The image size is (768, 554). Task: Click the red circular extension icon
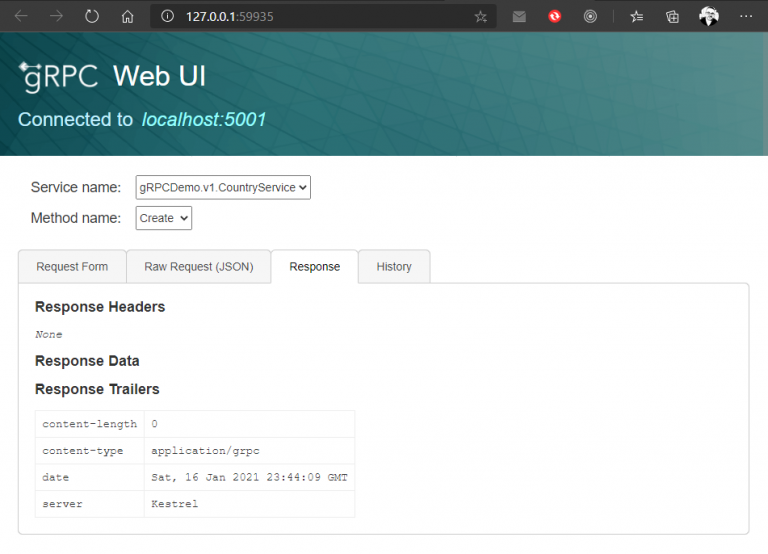[x=554, y=16]
